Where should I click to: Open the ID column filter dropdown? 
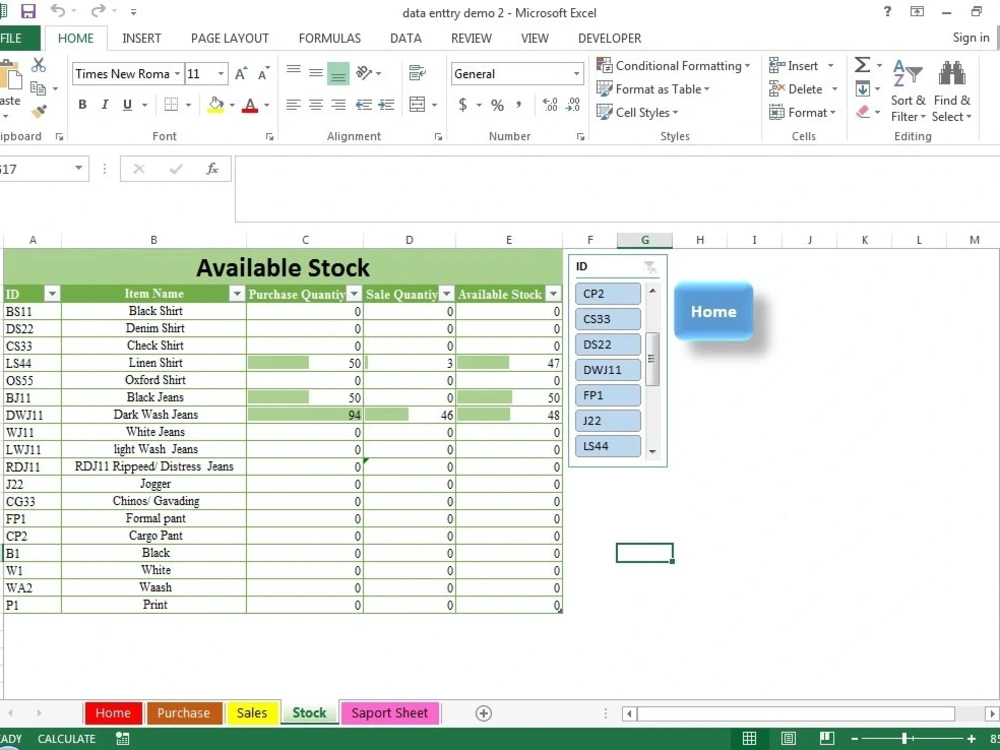[52, 293]
